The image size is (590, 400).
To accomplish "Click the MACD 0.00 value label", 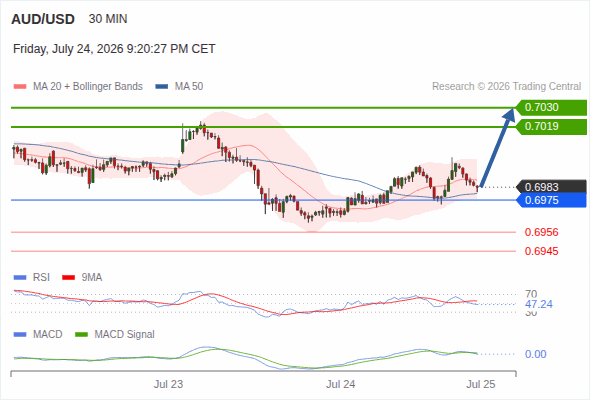I will point(535,354).
